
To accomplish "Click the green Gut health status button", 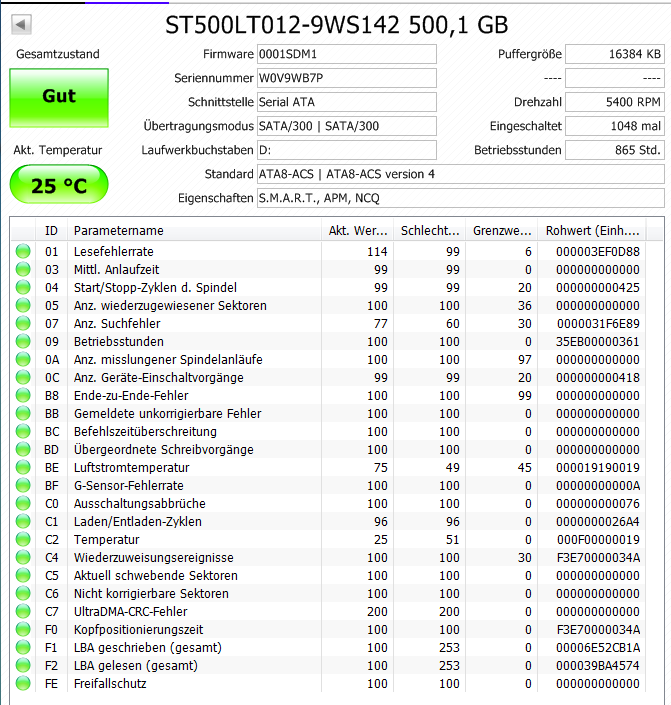I will (59, 98).
